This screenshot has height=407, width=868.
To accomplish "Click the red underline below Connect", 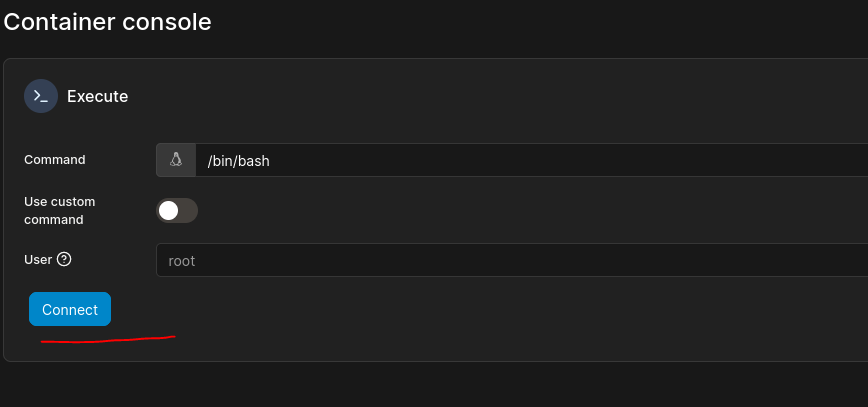I will point(108,339).
